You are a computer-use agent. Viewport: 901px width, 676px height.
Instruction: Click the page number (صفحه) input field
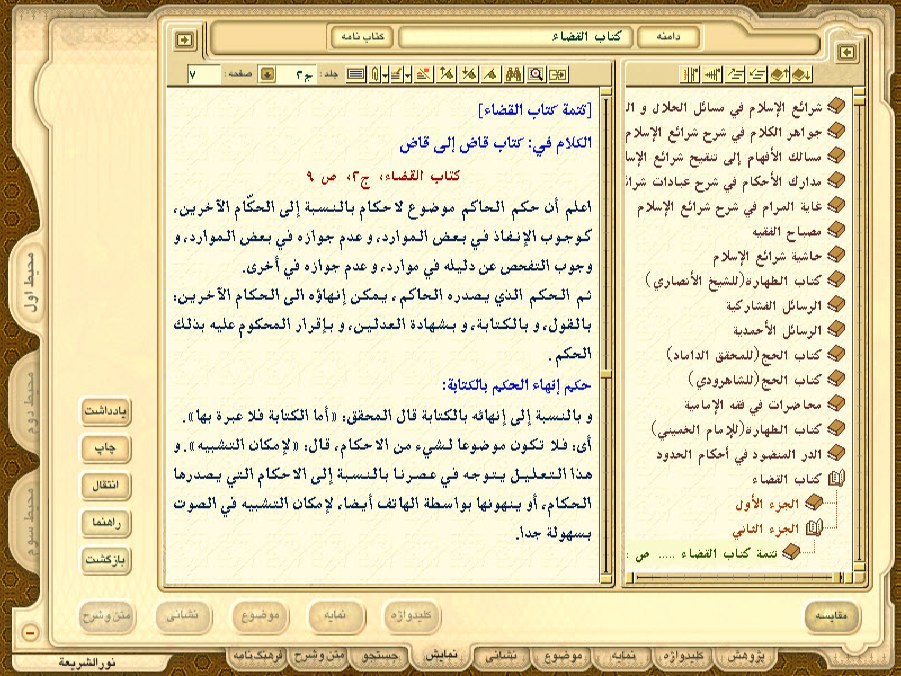(x=204, y=74)
